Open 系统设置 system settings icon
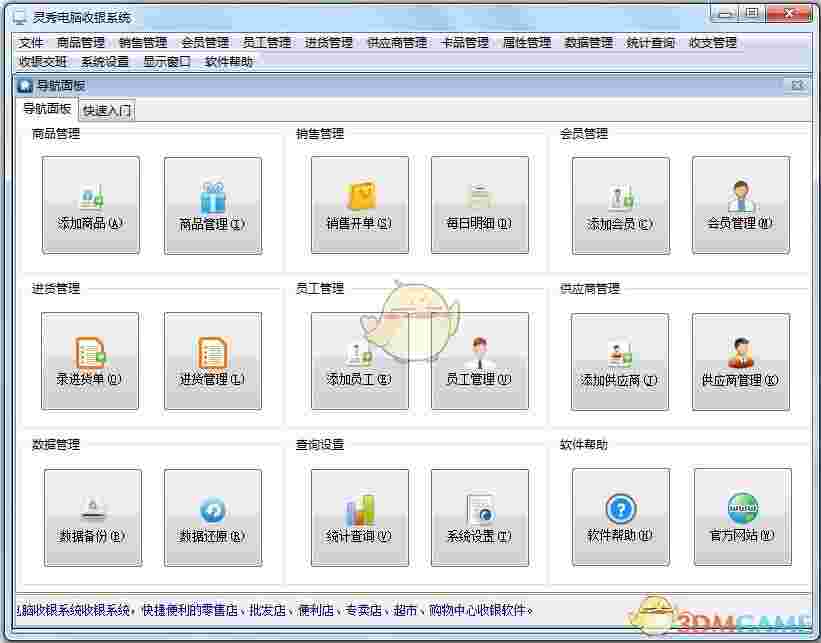This screenshot has height=643, width=821. click(480, 517)
